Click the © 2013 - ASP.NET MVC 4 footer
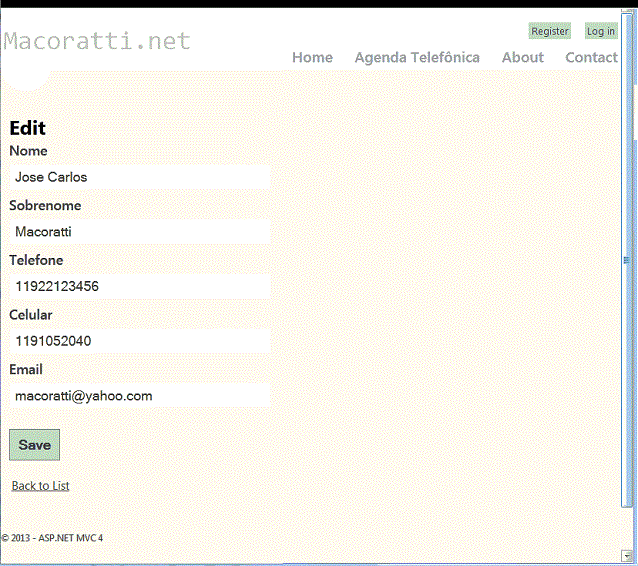Viewport: 638px width, 566px height. point(52,538)
